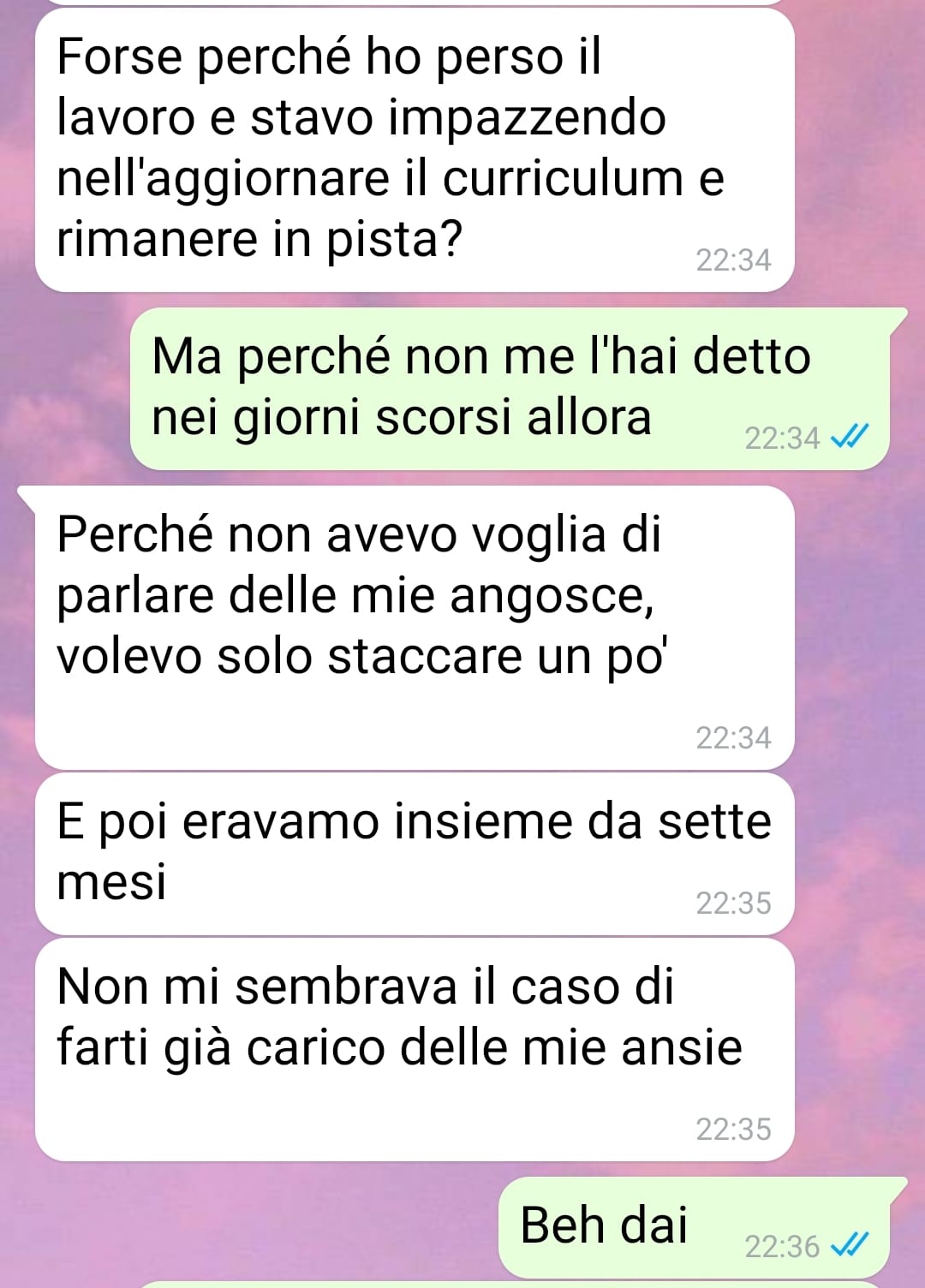Tap the 22:34 timestamp of the first message
Screen dimensions: 925x1288
[733, 259]
